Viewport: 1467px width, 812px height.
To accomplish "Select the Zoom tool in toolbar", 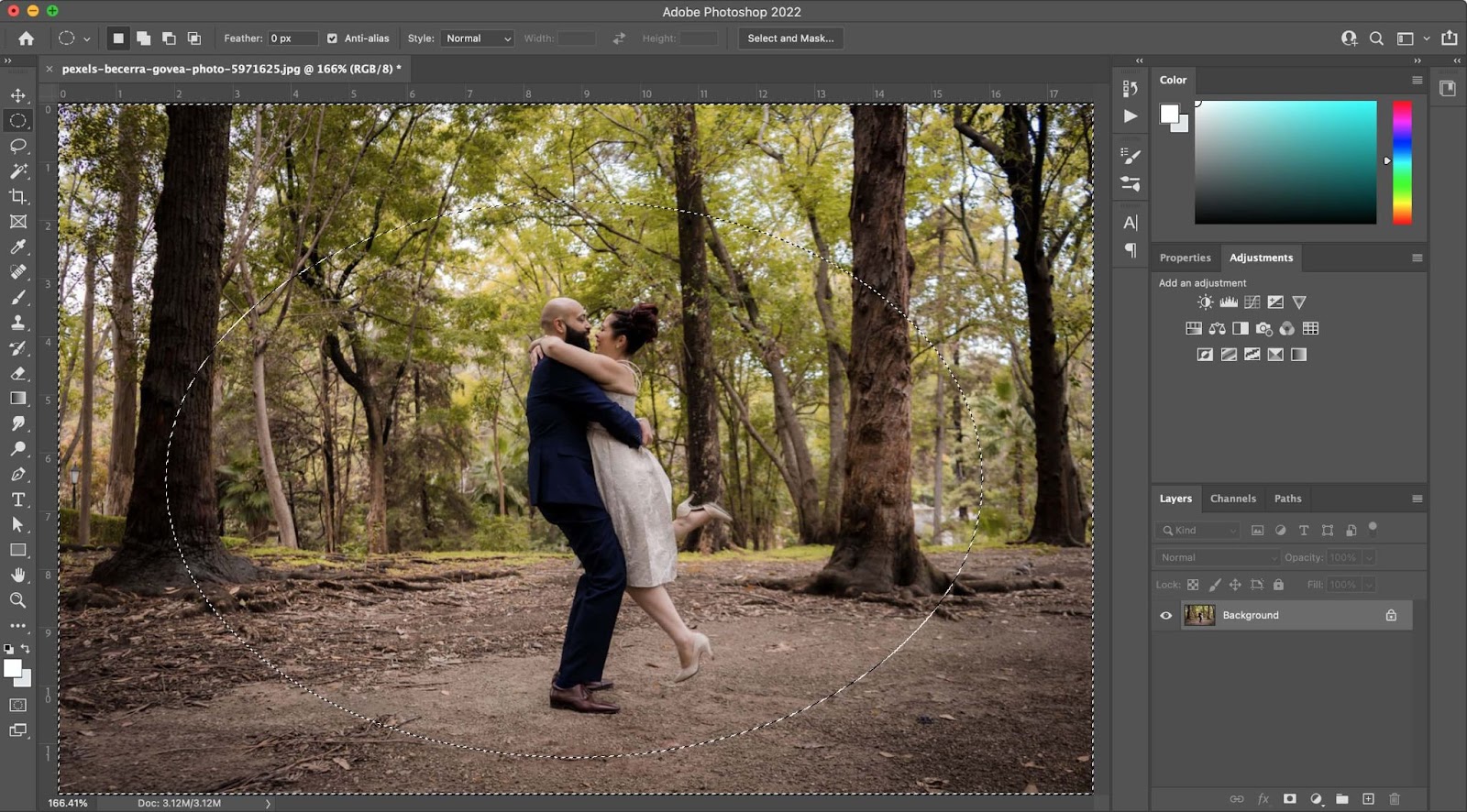I will point(17,600).
